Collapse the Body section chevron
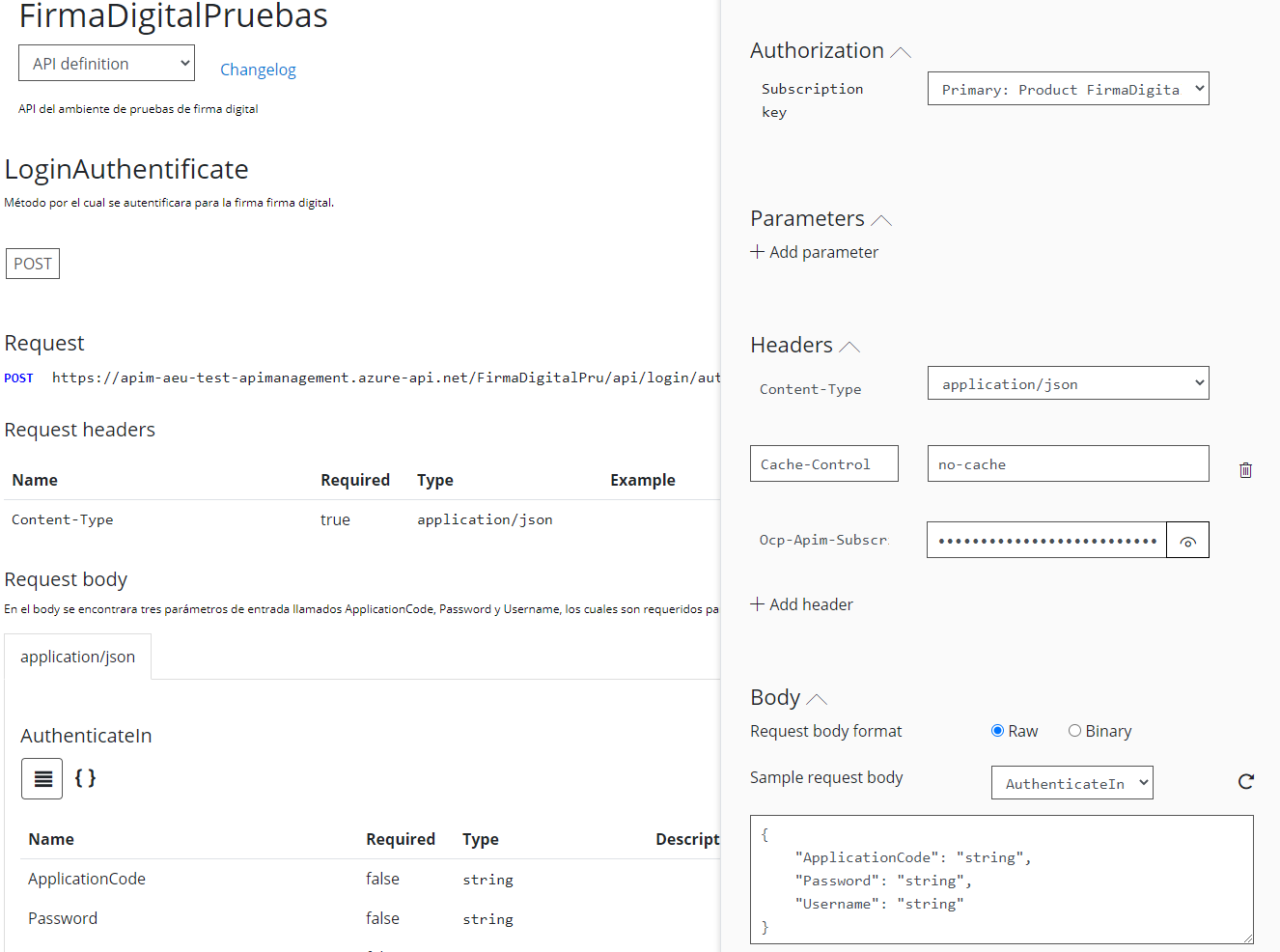The width and height of the screenshot is (1280, 952). (817, 699)
